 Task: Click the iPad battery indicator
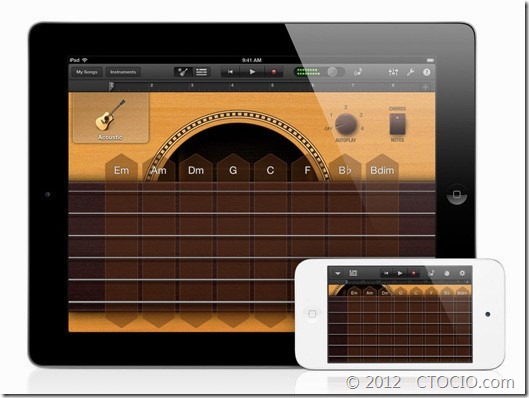[x=430, y=60]
